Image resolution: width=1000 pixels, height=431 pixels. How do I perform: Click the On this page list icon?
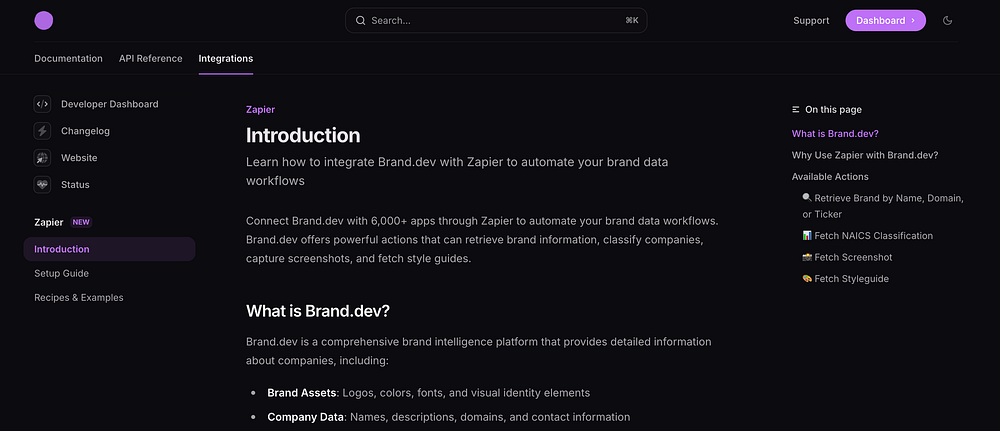pos(796,110)
